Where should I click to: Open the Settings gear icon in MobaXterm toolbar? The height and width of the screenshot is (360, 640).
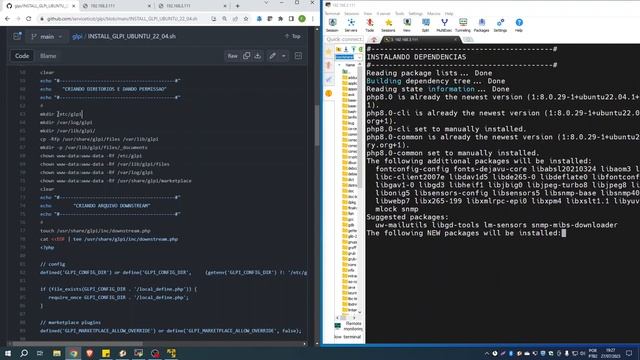pos(500,25)
